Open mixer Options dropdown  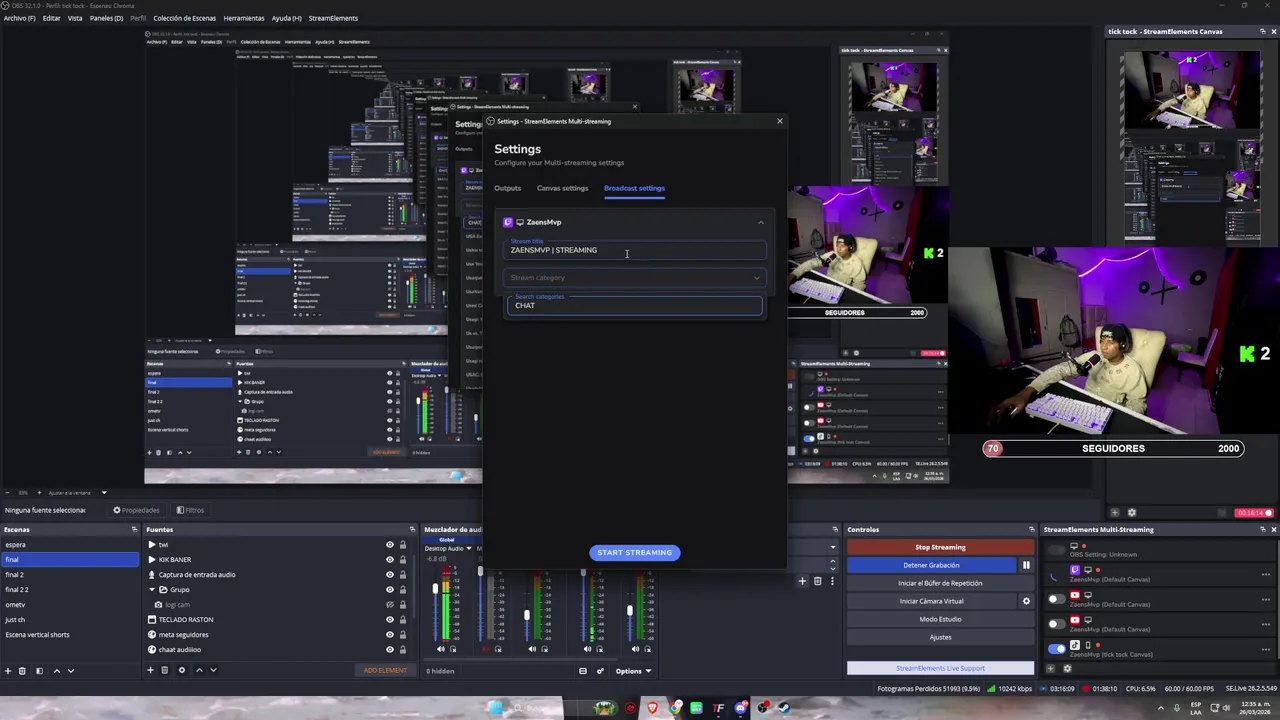(x=633, y=671)
